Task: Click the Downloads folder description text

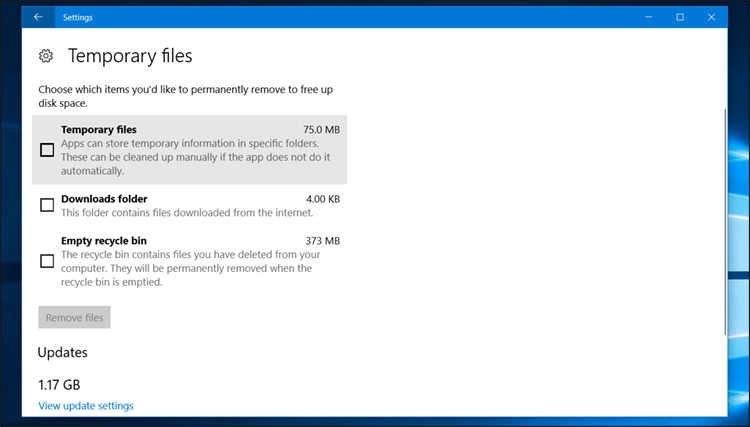Action: [x=187, y=213]
